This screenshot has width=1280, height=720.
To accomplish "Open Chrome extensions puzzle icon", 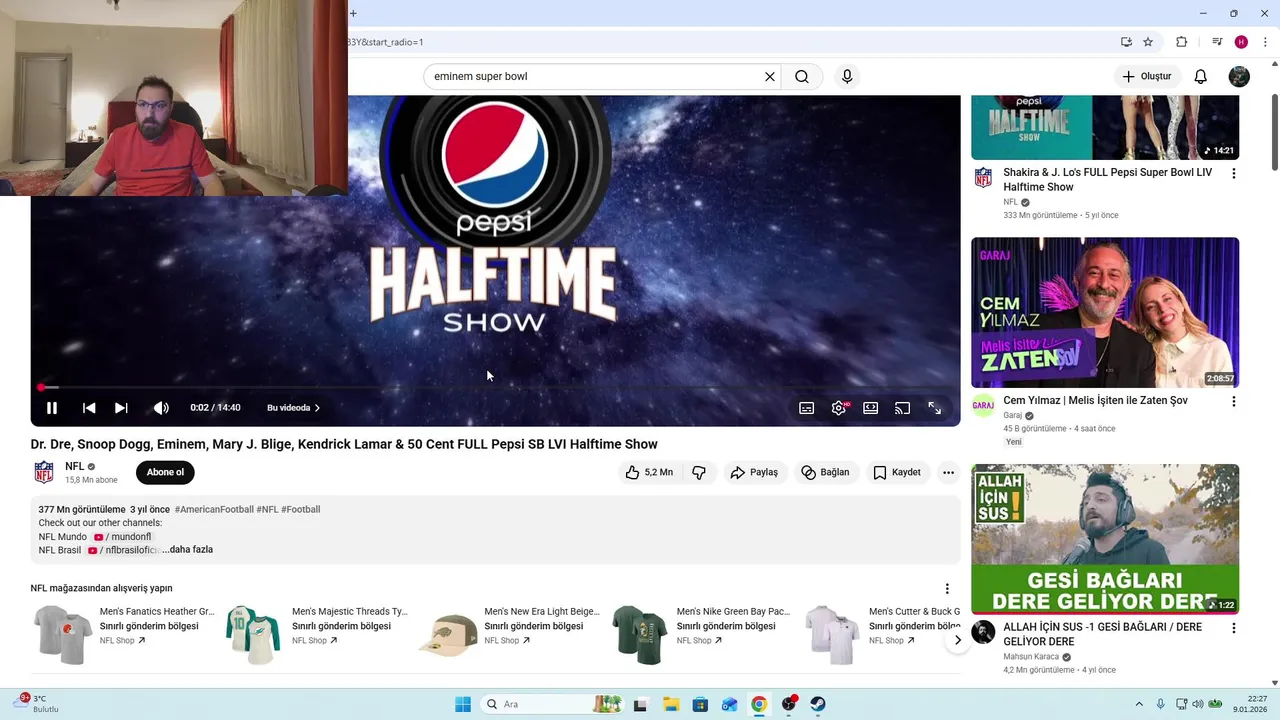I will 1181,42.
